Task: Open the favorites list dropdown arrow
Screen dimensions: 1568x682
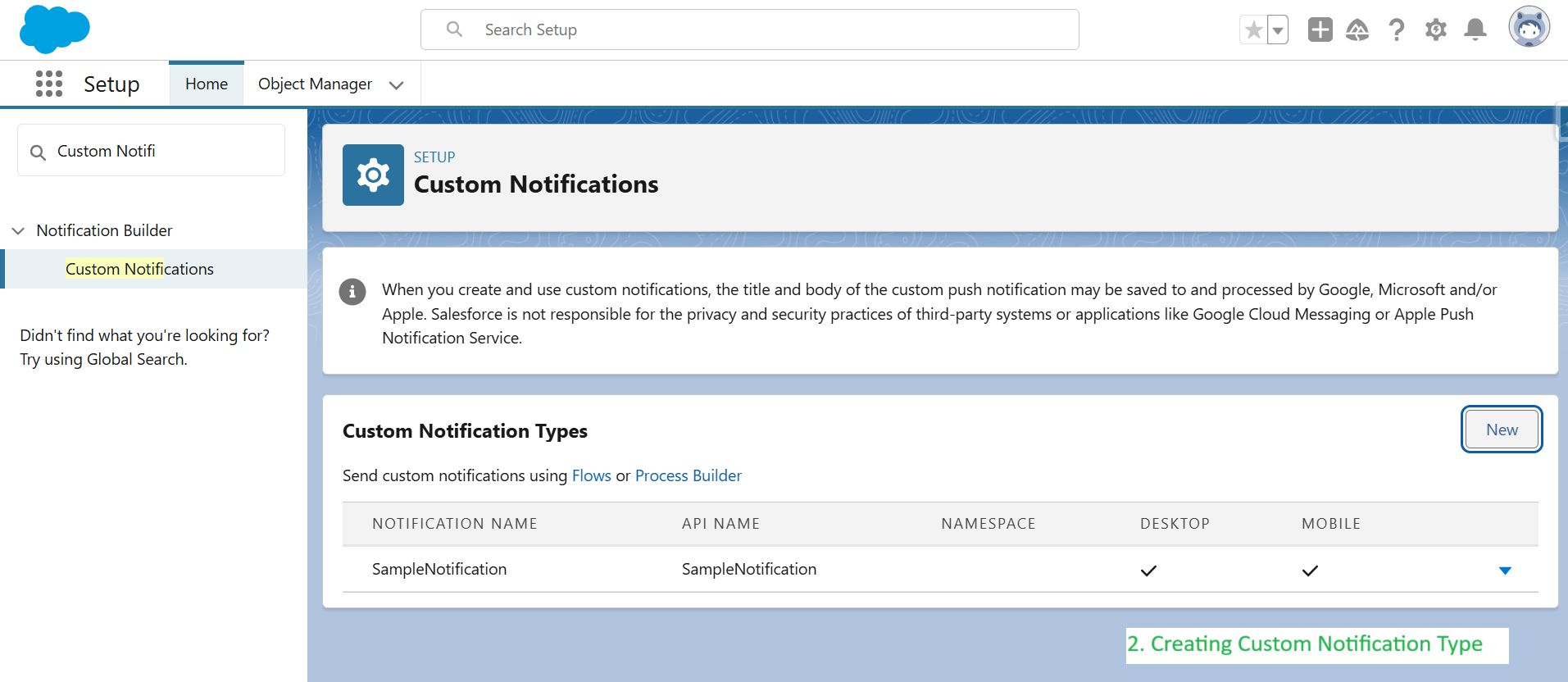Action: [1278, 30]
